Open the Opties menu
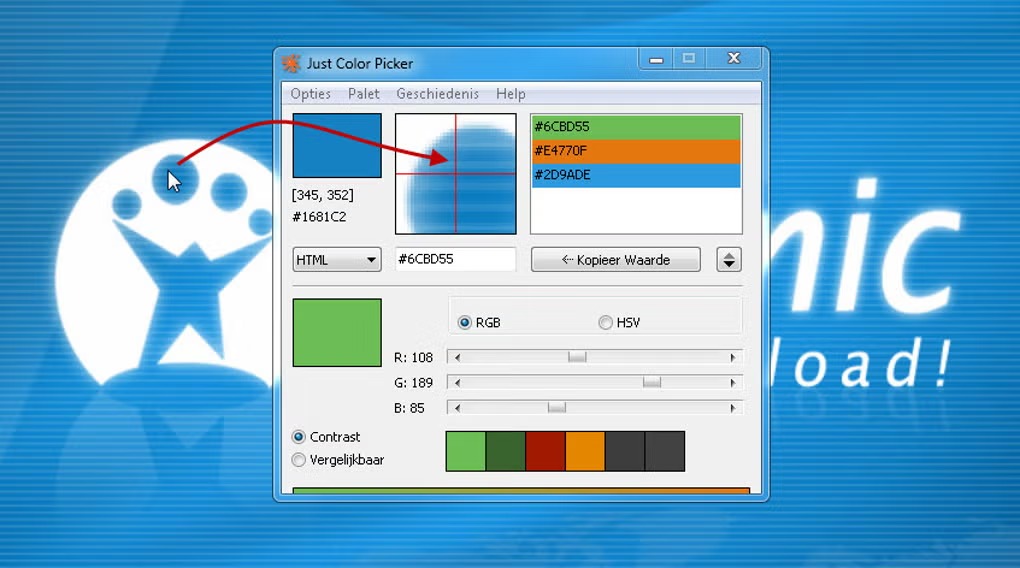Screen dimensions: 1020x568 [x=310, y=94]
